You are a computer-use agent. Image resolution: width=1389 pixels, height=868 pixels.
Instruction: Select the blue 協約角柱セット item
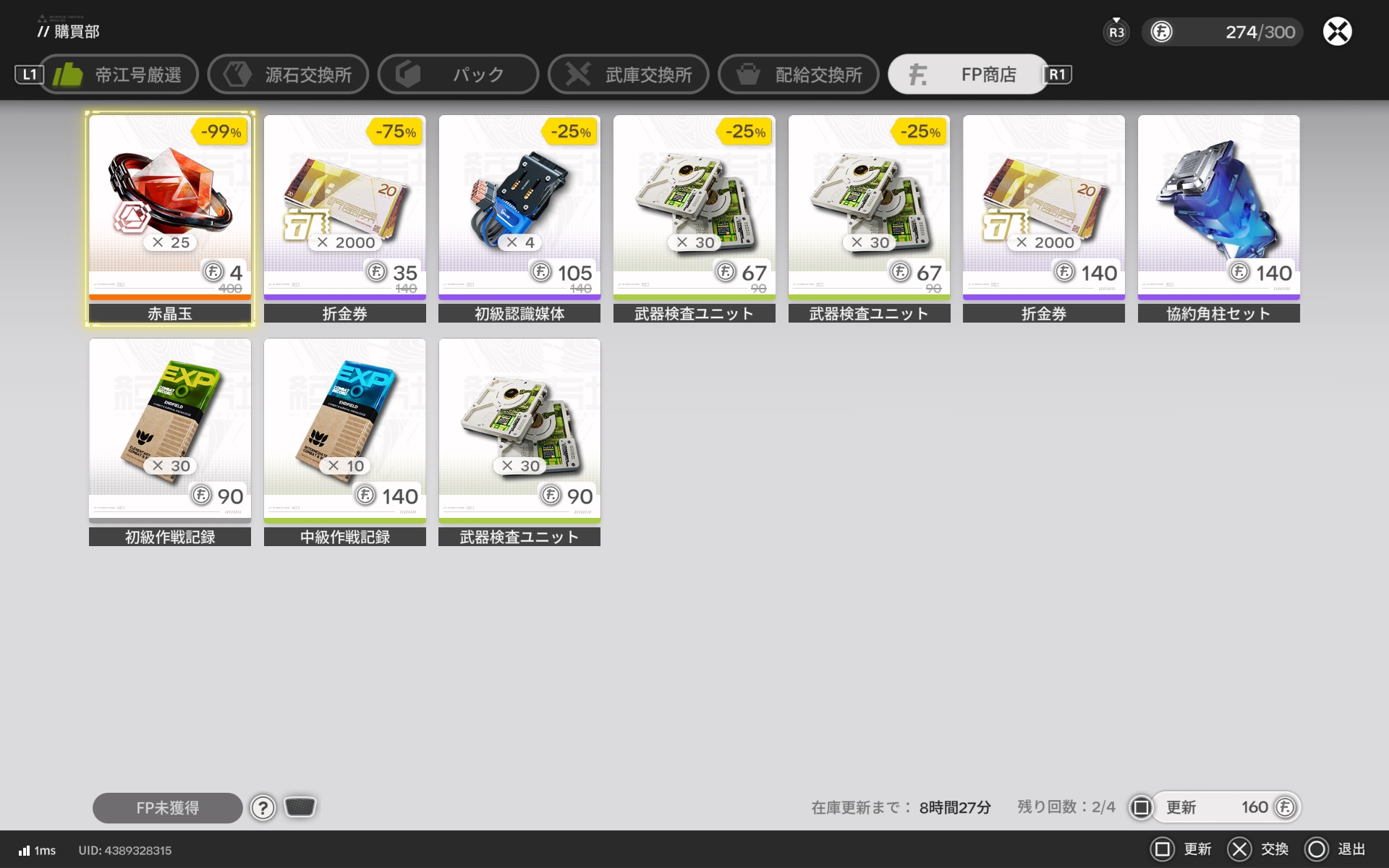click(x=1218, y=217)
